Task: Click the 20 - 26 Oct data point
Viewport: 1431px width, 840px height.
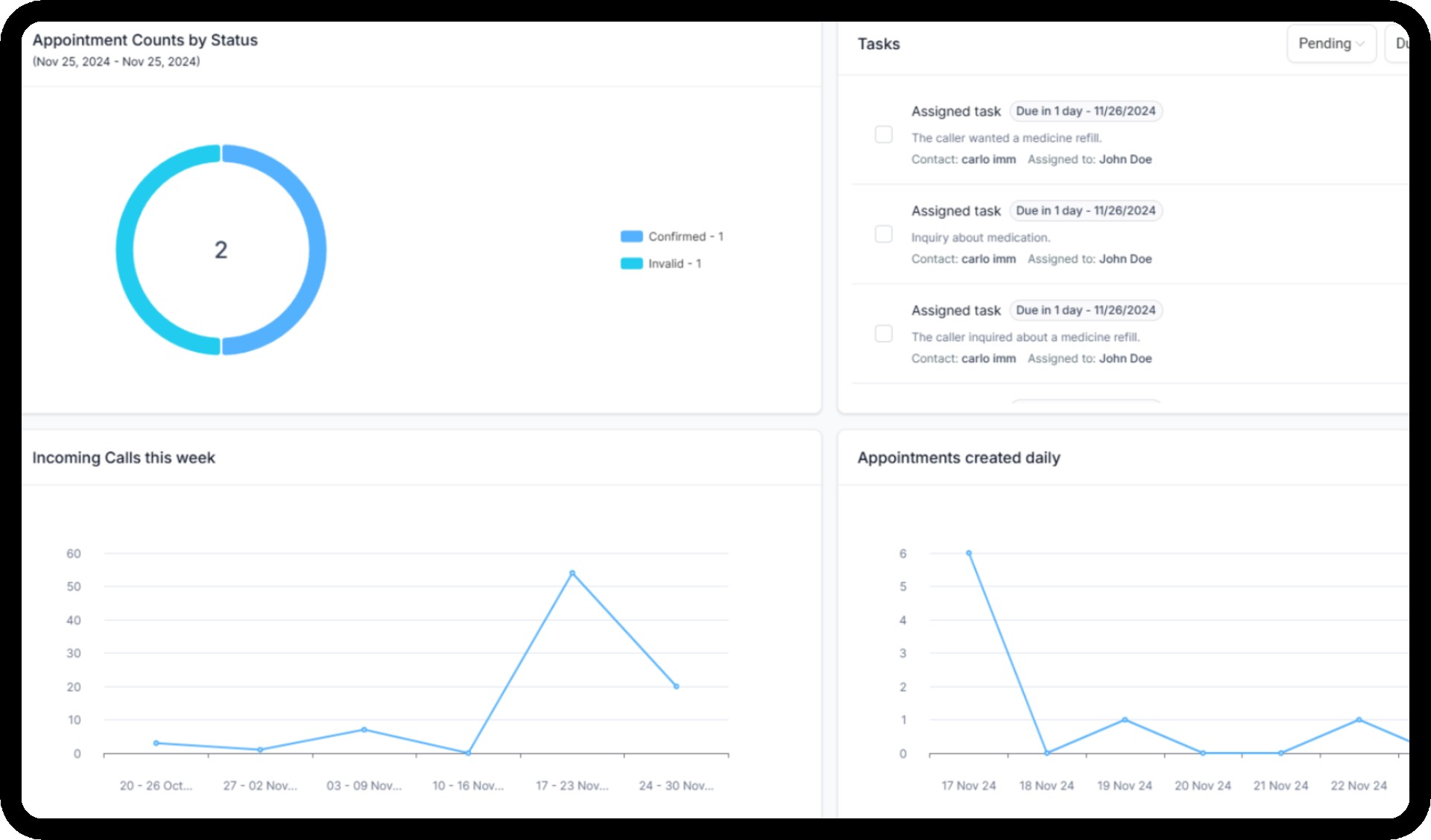Action: (x=156, y=742)
